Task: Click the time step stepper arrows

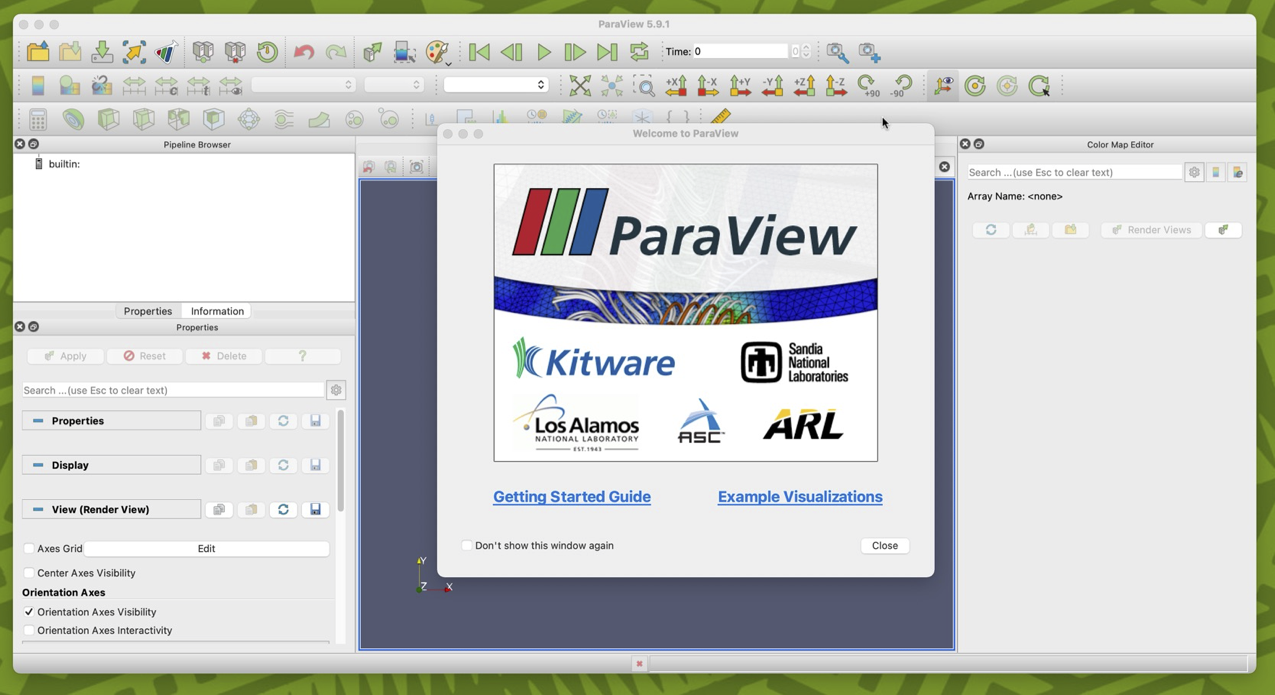Action: [806, 51]
